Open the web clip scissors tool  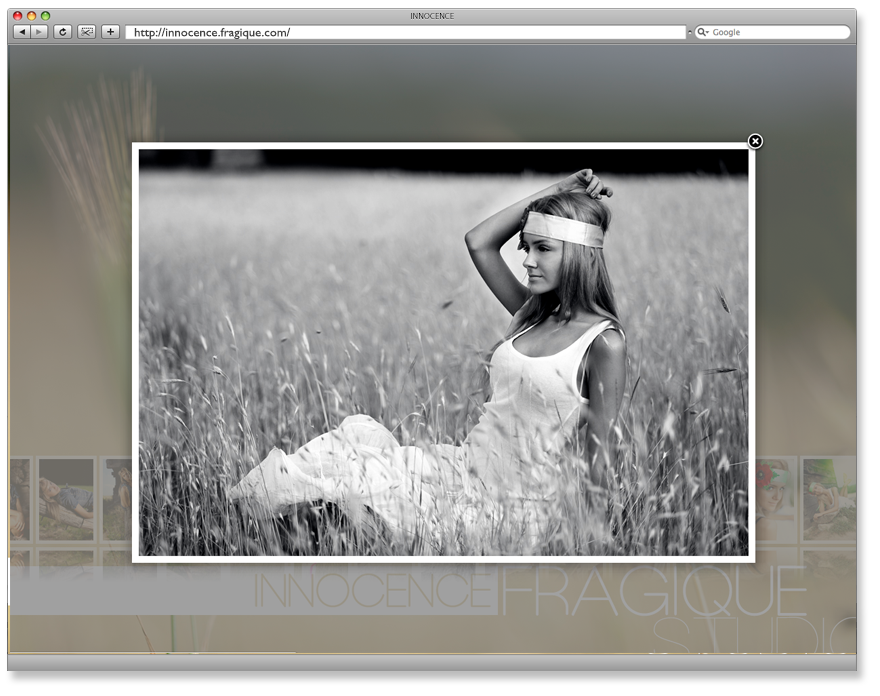86,32
